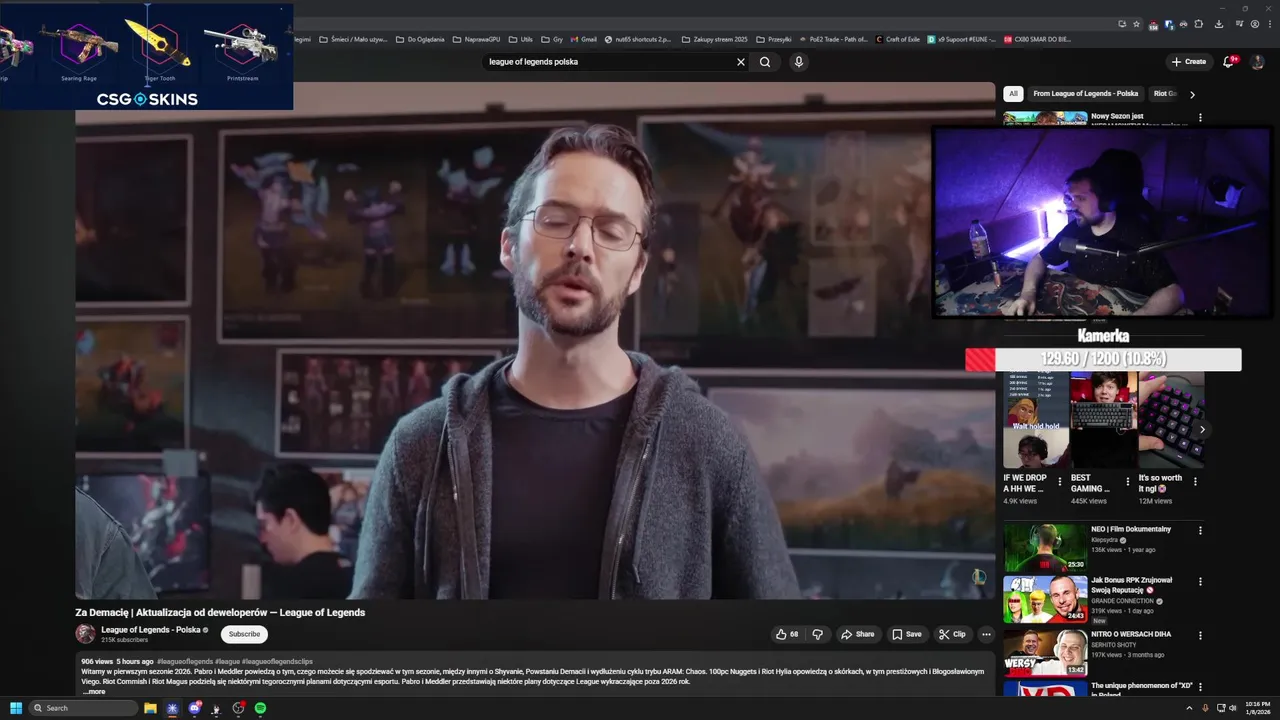Start voice search with the microphone icon
The image size is (1280, 720).
tap(798, 62)
